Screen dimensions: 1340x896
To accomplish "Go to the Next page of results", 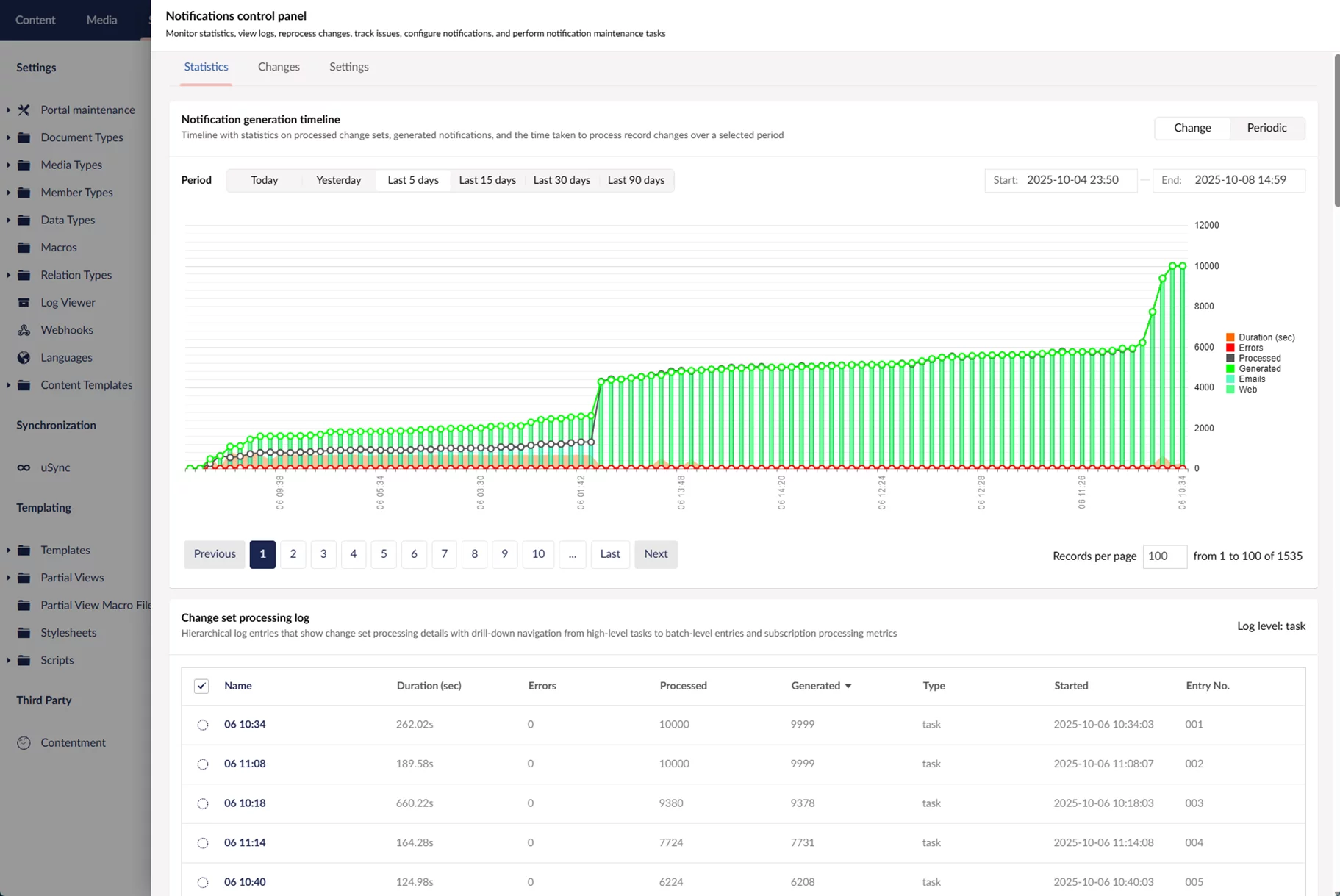I will (656, 554).
